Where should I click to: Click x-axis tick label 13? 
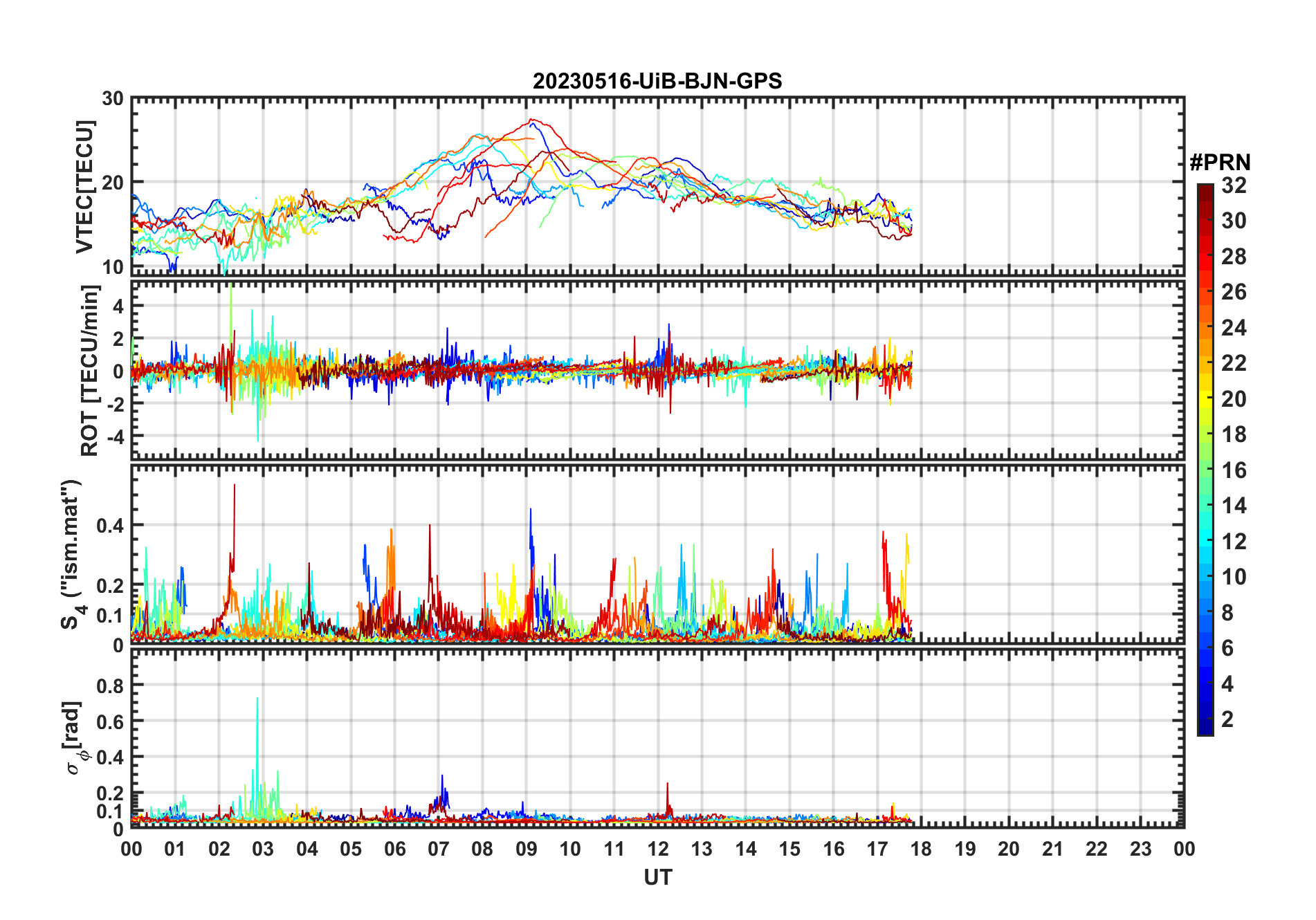[702, 849]
